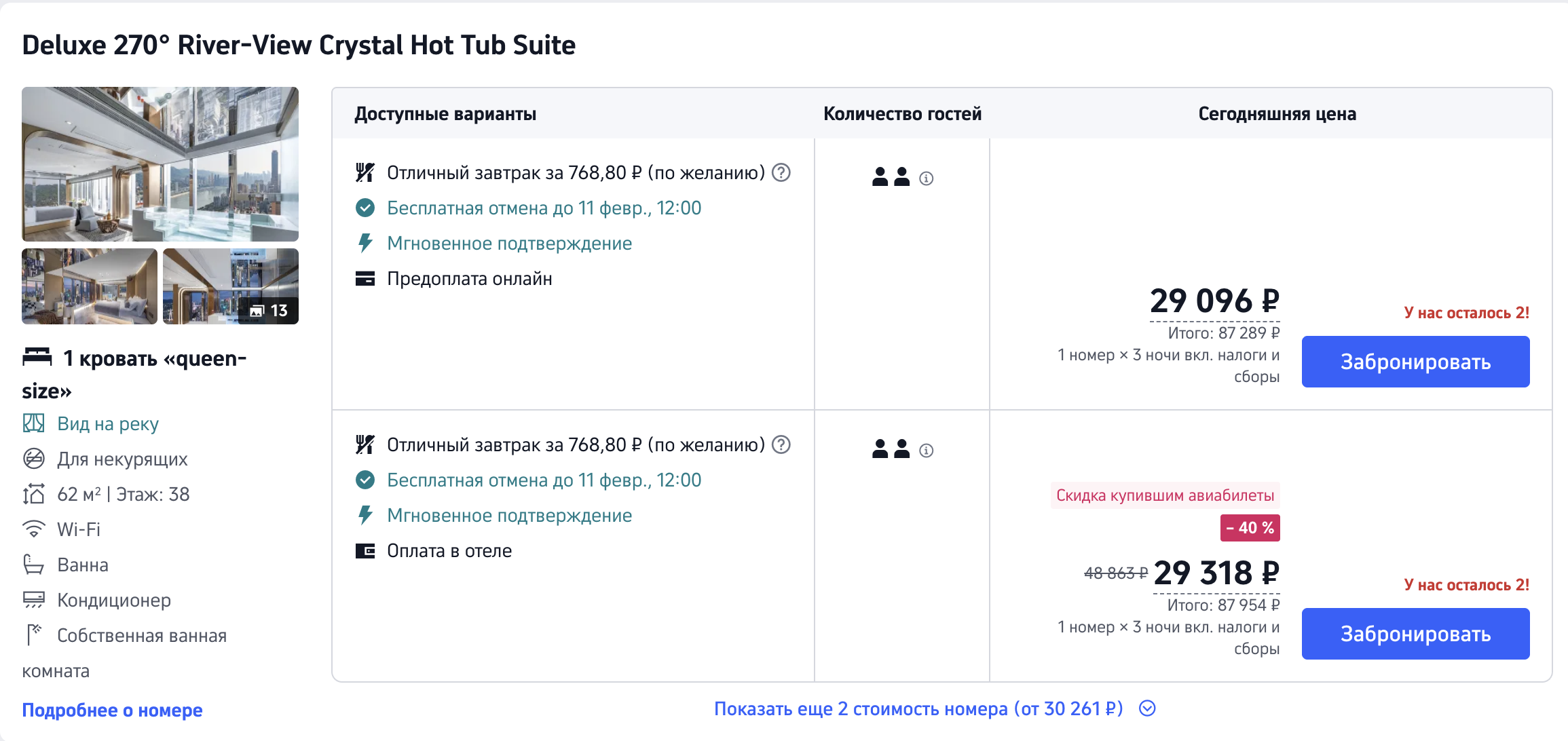Open 'Подробнее о номере' room details link
Viewport: 1568px width, 741px height.
112,710
